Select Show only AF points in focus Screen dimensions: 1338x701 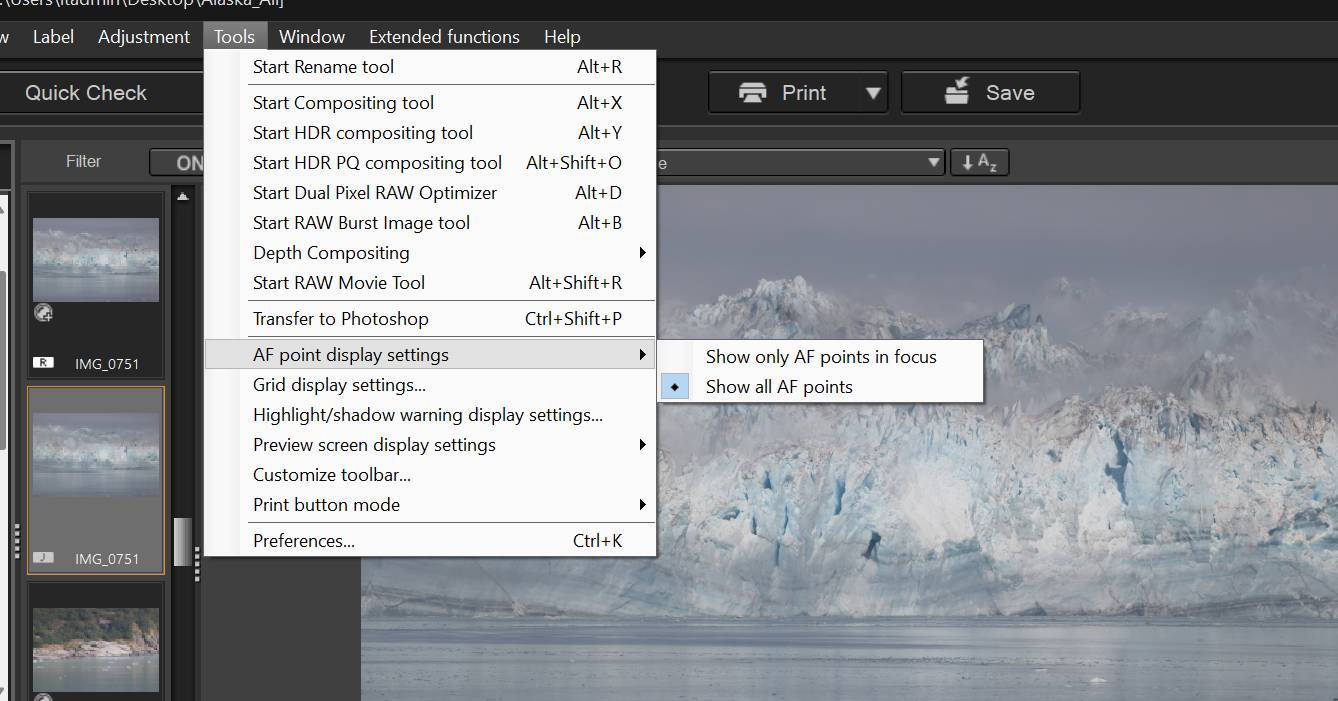click(821, 356)
